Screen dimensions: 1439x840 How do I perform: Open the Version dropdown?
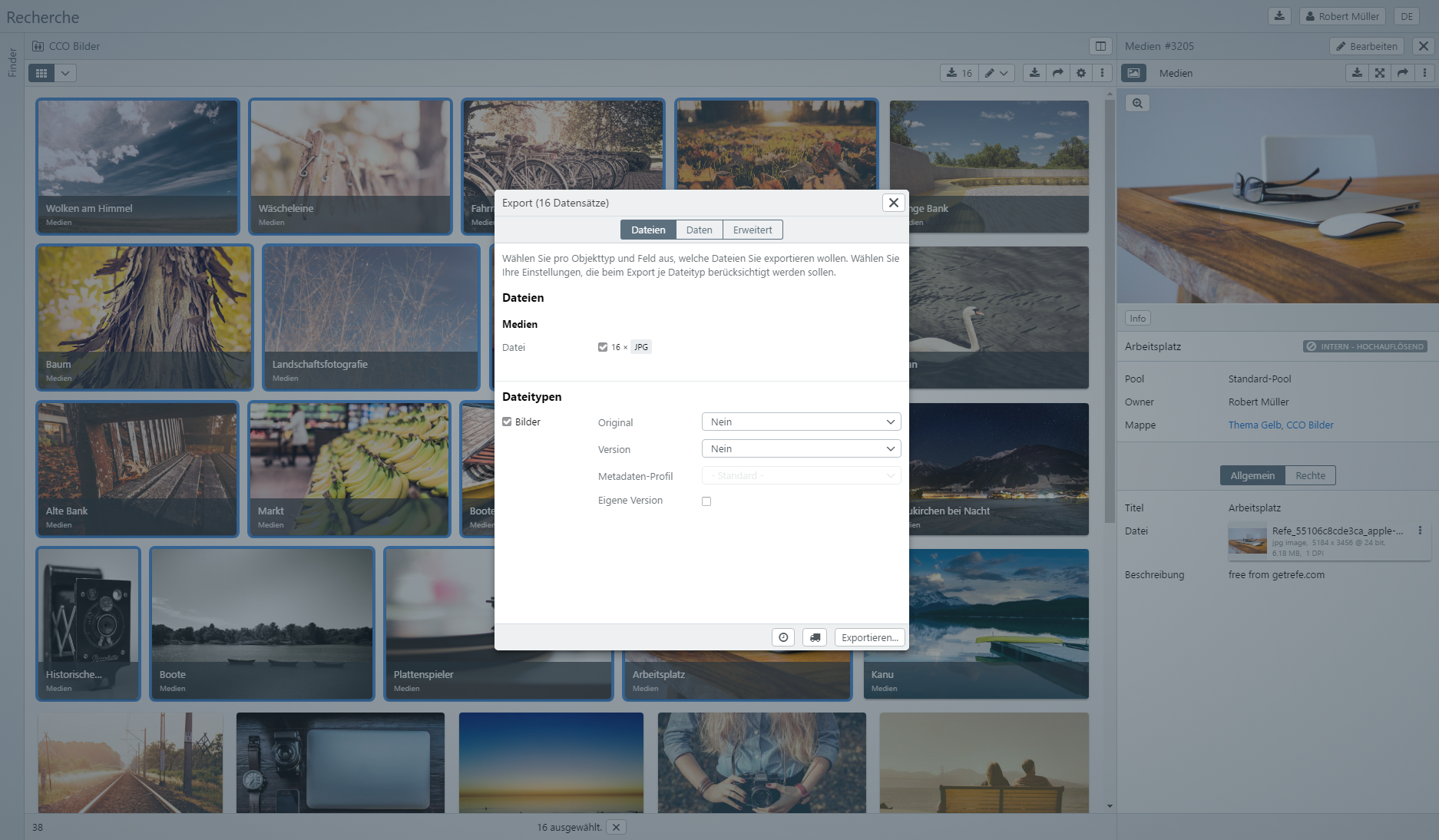pos(801,448)
